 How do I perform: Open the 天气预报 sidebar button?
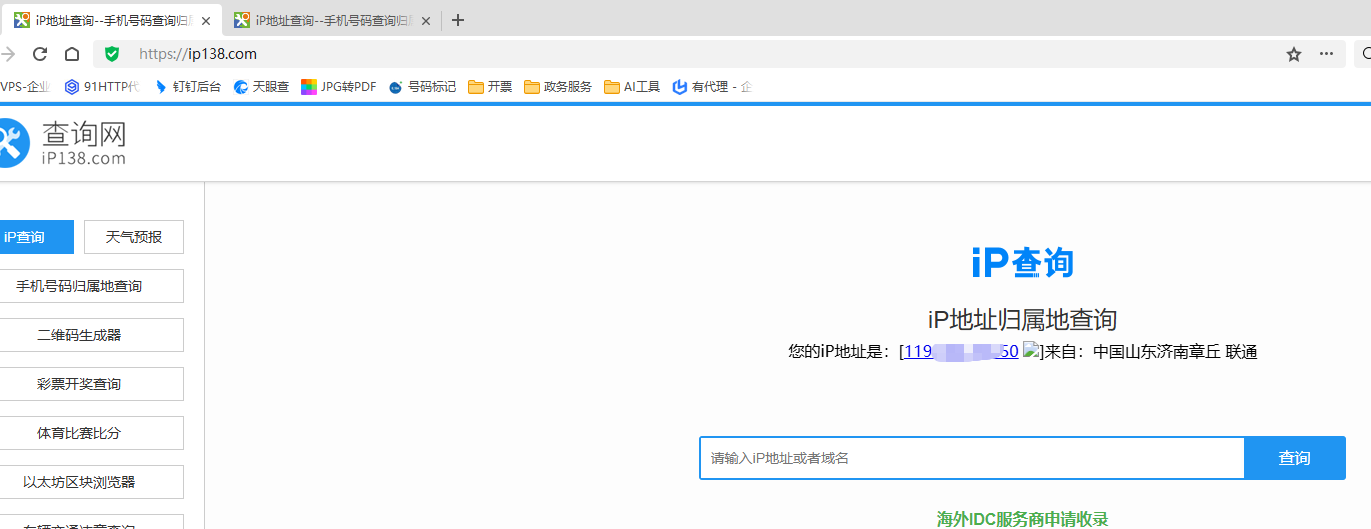134,237
